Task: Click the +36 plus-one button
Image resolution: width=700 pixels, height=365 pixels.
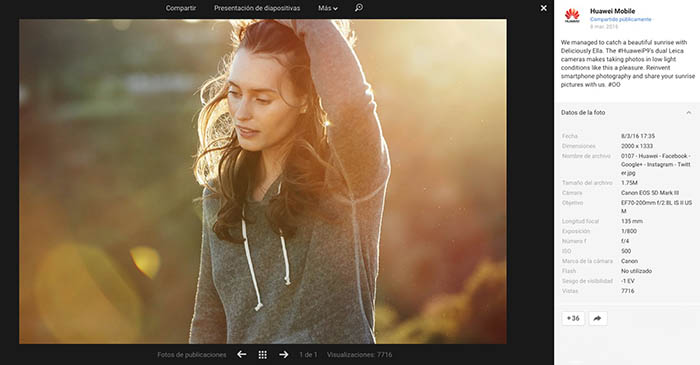Action: [x=573, y=318]
